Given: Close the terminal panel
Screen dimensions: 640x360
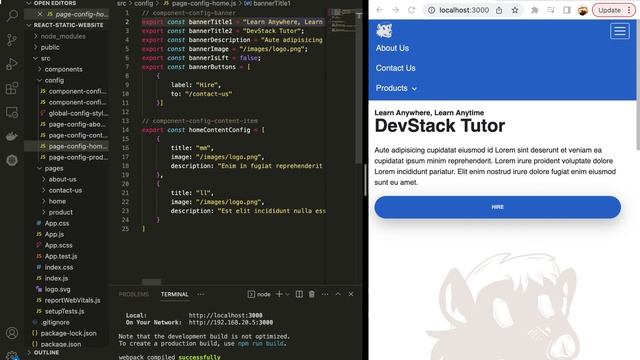Looking at the screenshot, I should (351, 294).
